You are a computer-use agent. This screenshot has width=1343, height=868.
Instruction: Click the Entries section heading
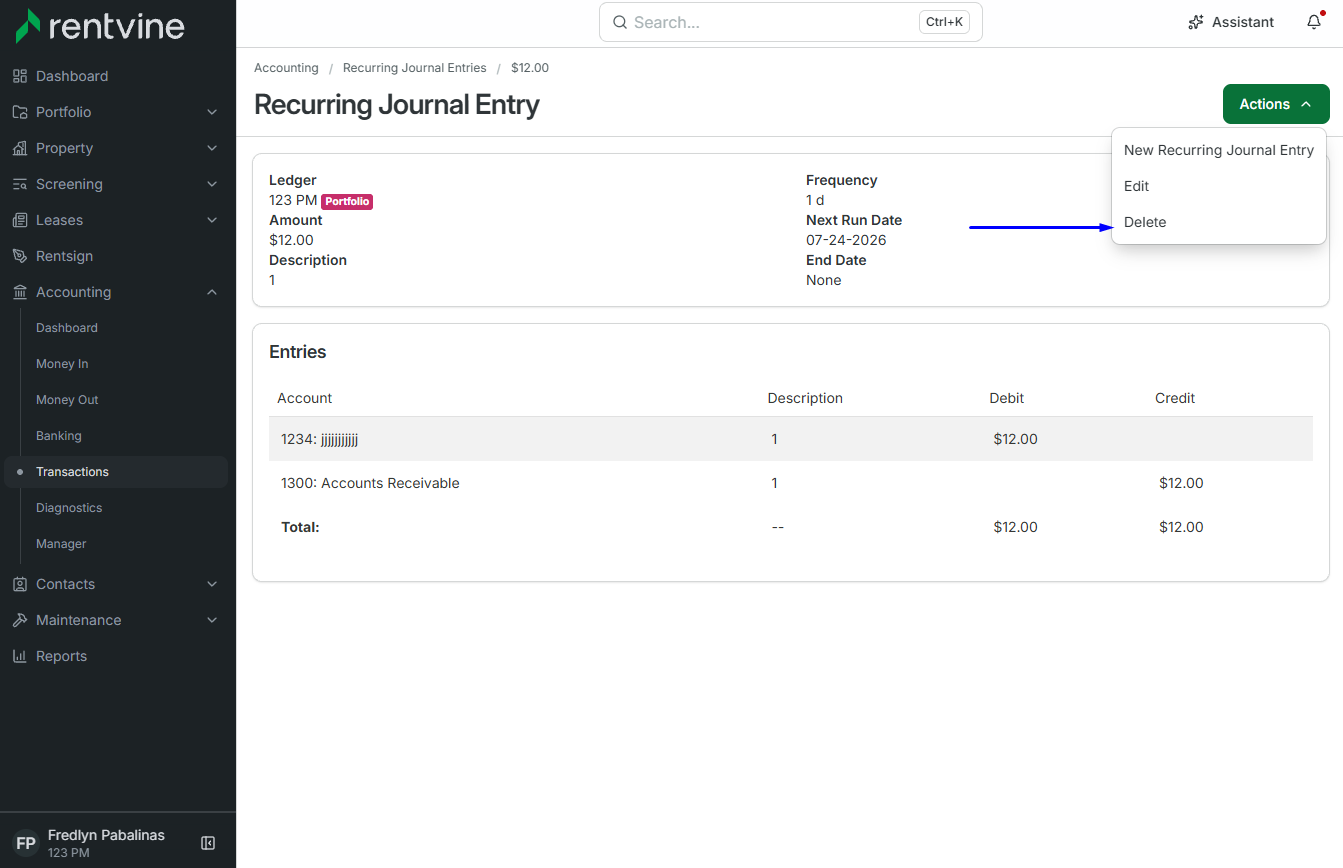click(298, 352)
